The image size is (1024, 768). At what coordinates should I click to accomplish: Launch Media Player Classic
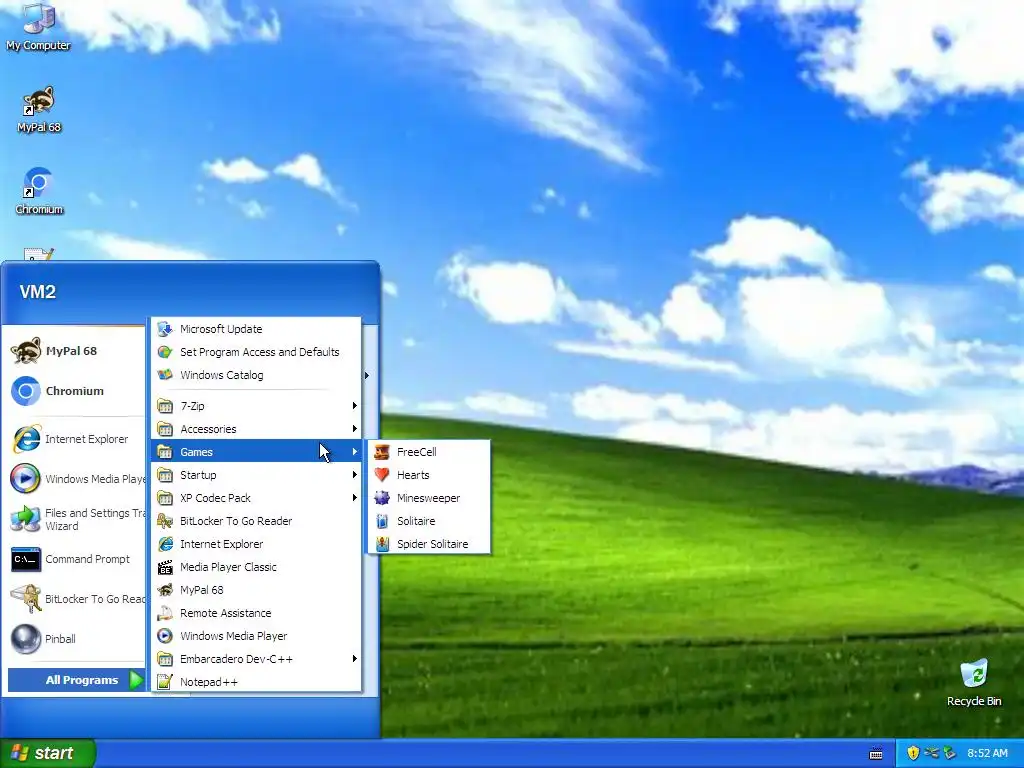click(256, 567)
